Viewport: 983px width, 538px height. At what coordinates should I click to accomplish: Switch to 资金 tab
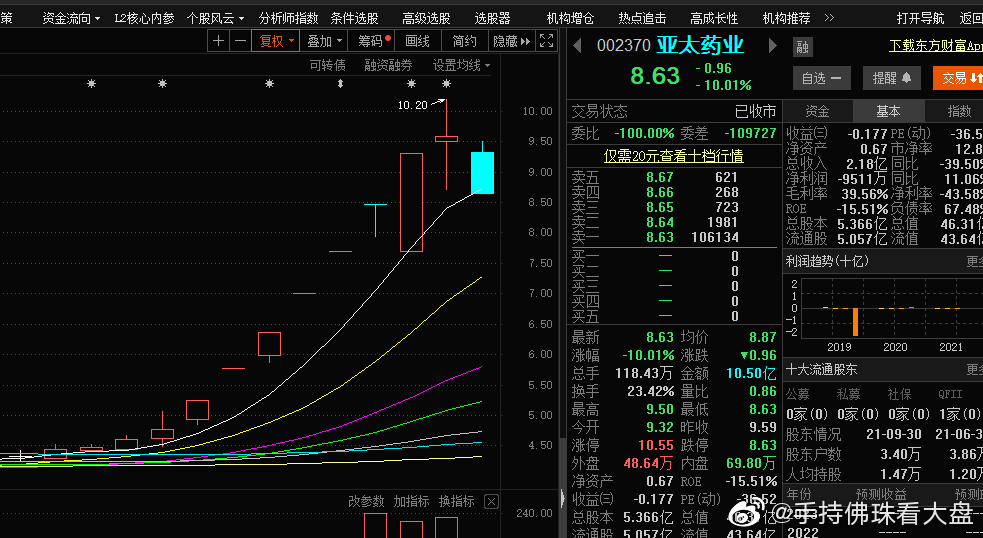point(817,111)
